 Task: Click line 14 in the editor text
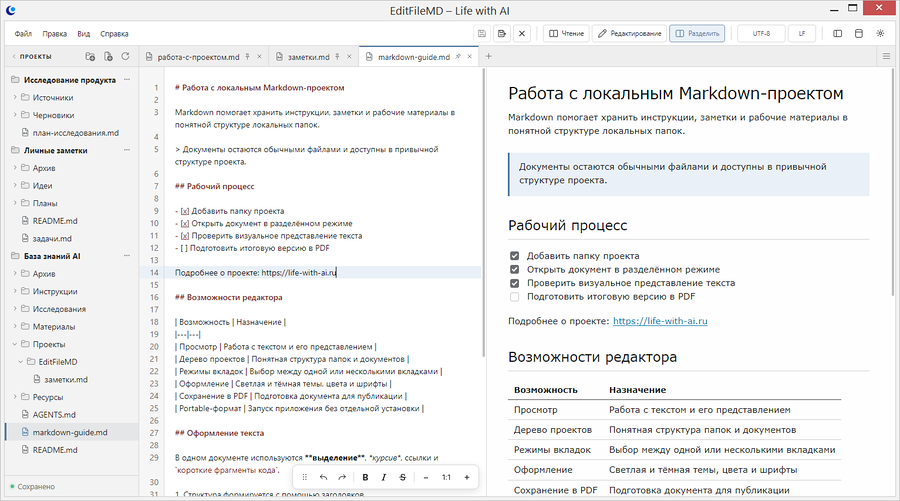tap(256, 273)
